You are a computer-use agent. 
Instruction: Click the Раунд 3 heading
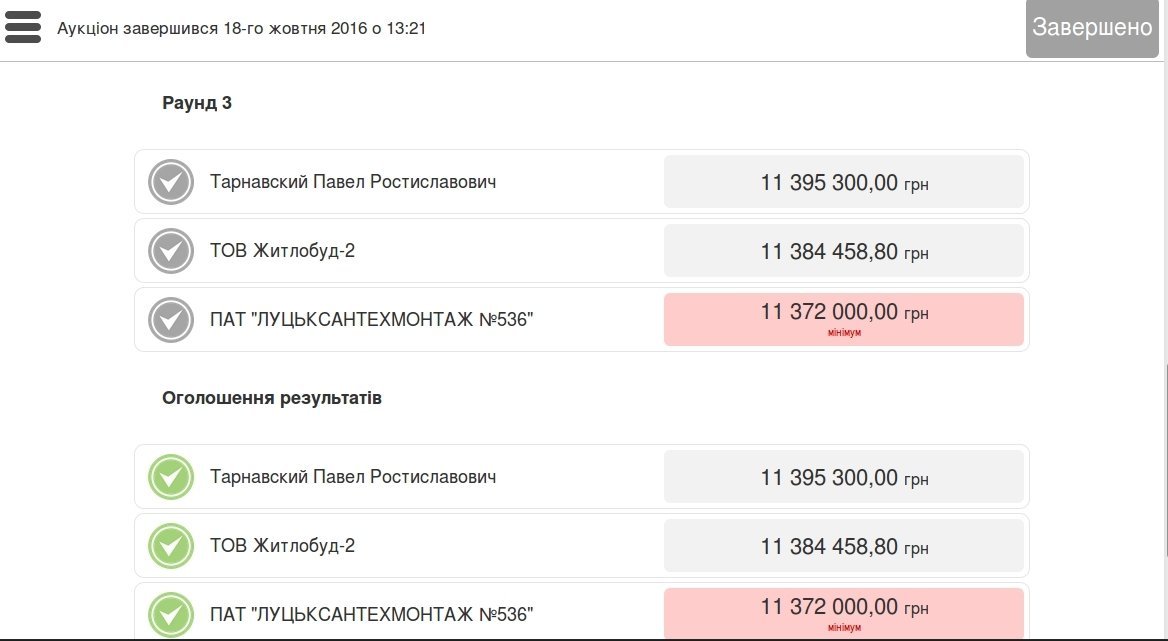tap(197, 102)
